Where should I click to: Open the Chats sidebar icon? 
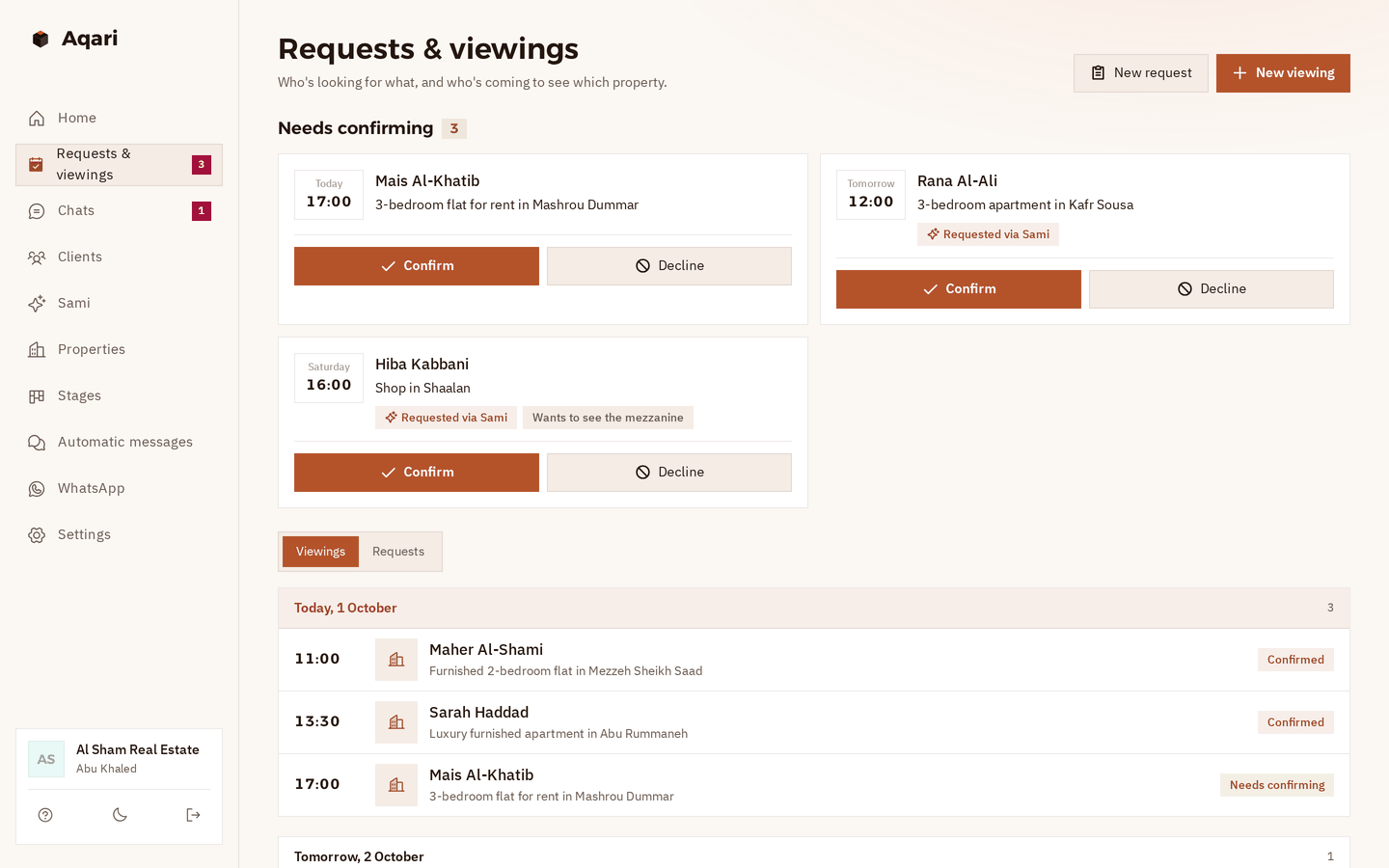pos(37,211)
